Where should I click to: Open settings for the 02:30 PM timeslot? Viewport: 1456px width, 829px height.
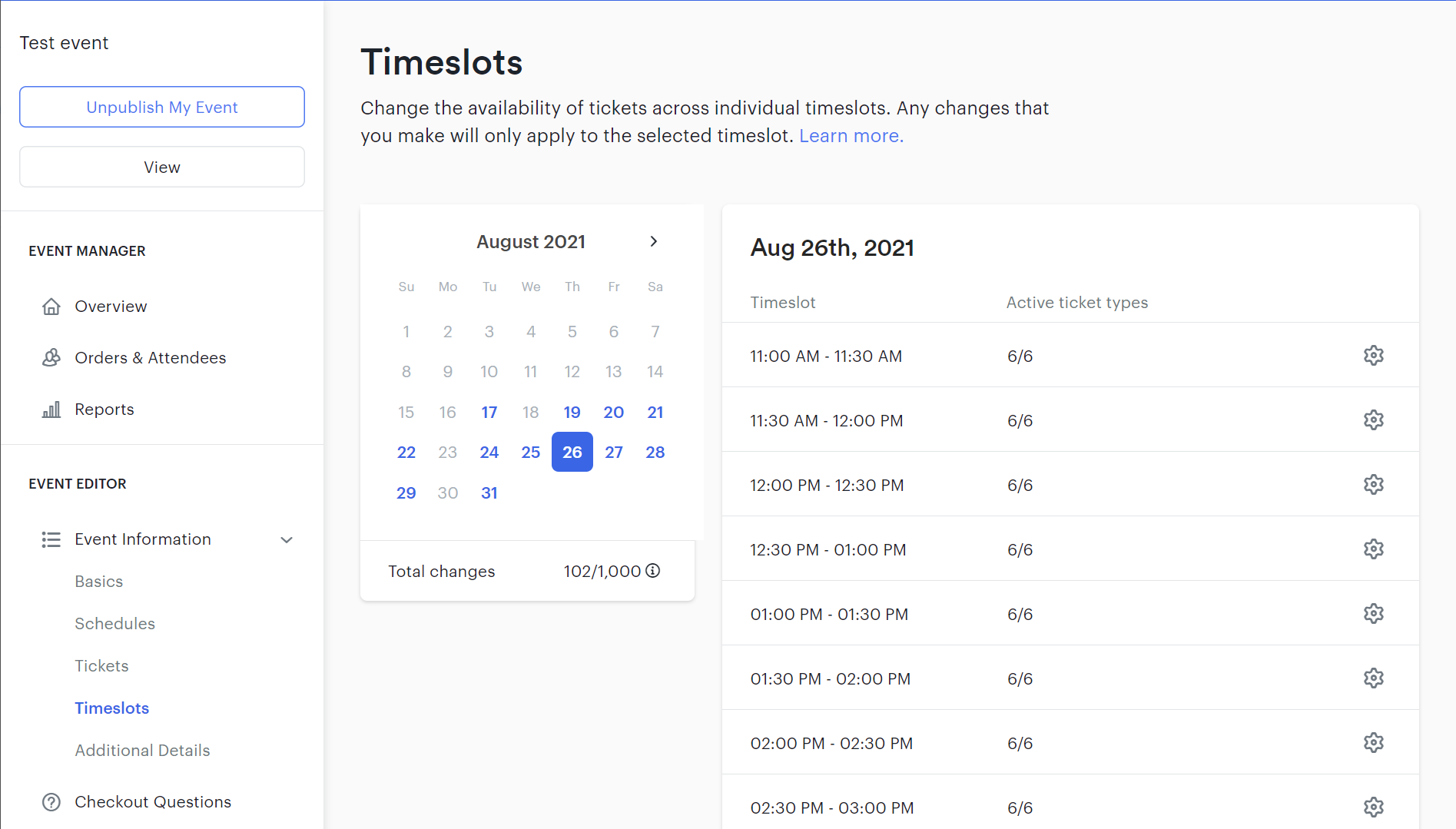[1373, 807]
